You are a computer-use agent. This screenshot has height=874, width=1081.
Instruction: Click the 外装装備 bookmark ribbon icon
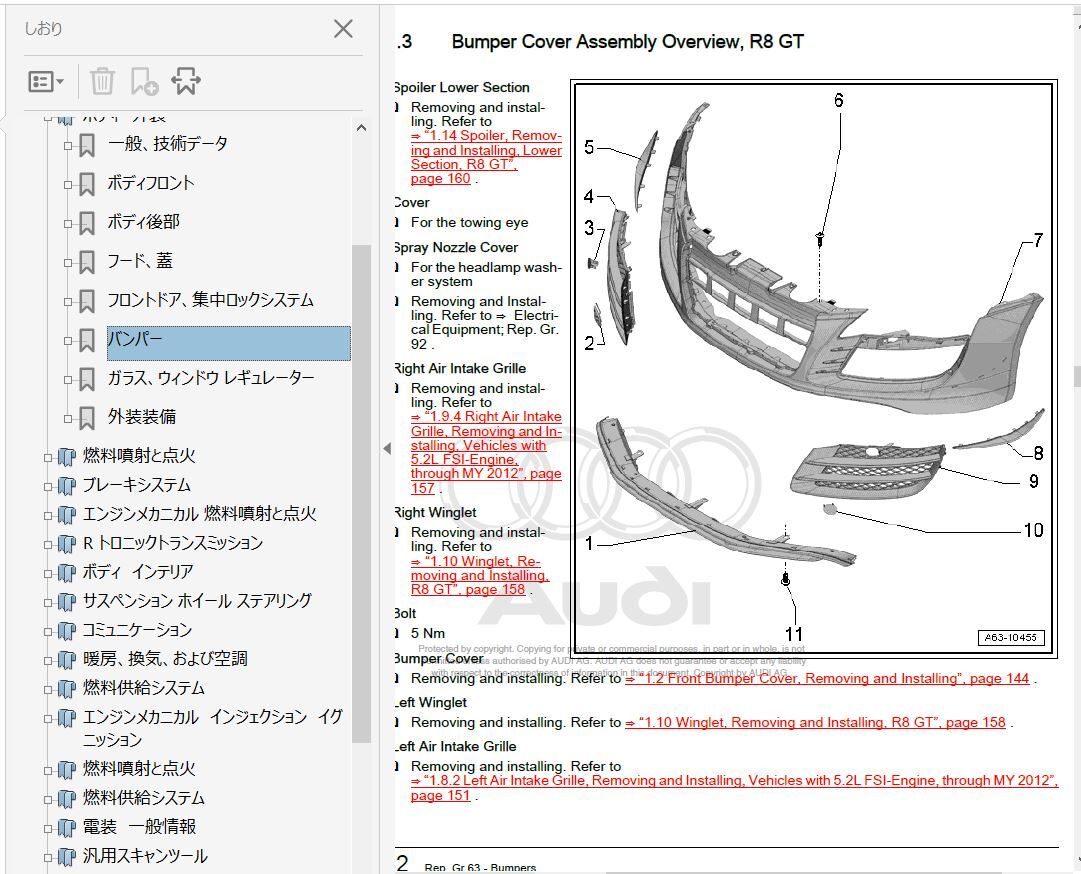(87, 418)
